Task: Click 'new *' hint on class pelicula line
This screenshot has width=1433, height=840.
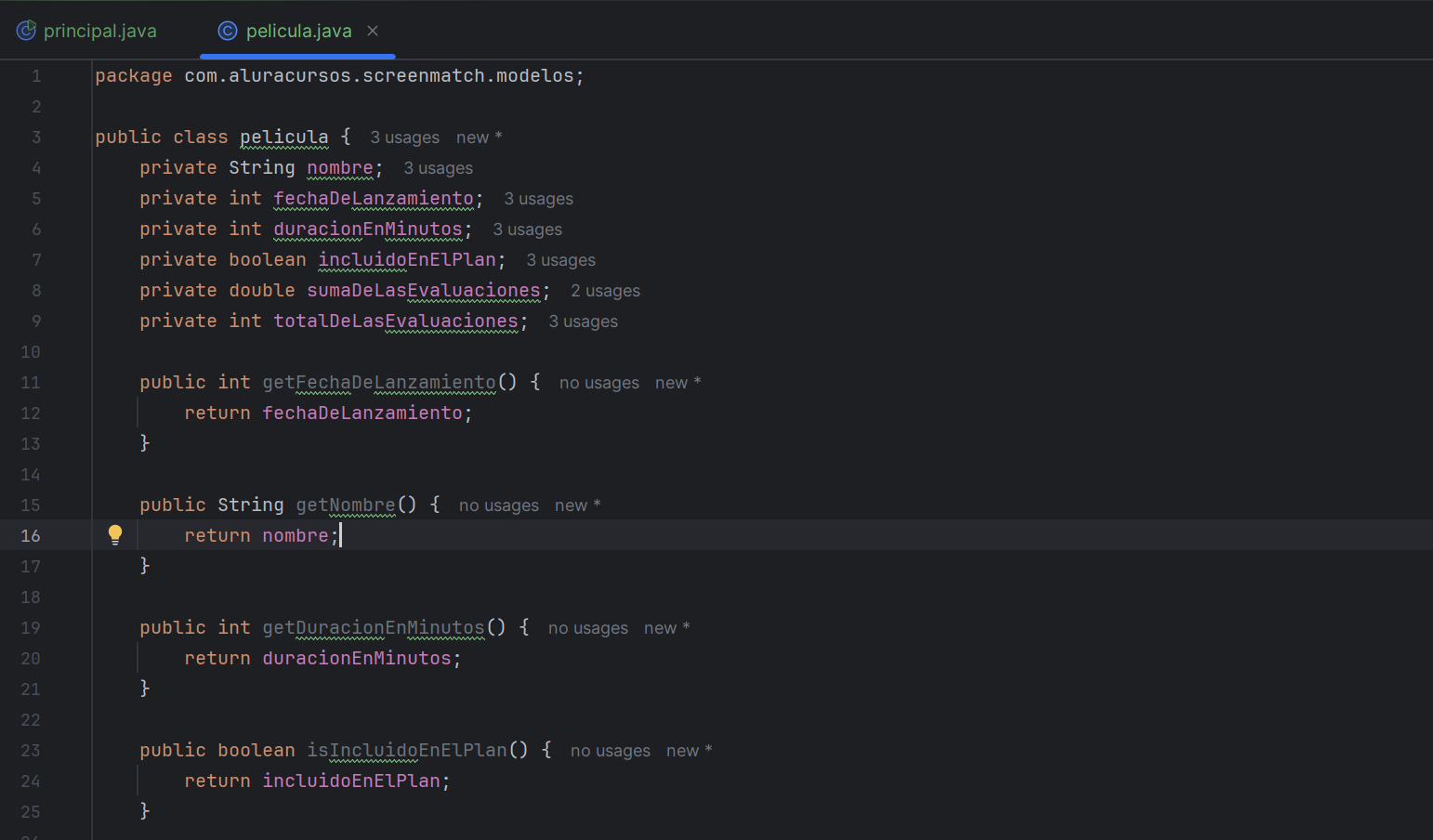Action: coord(480,138)
